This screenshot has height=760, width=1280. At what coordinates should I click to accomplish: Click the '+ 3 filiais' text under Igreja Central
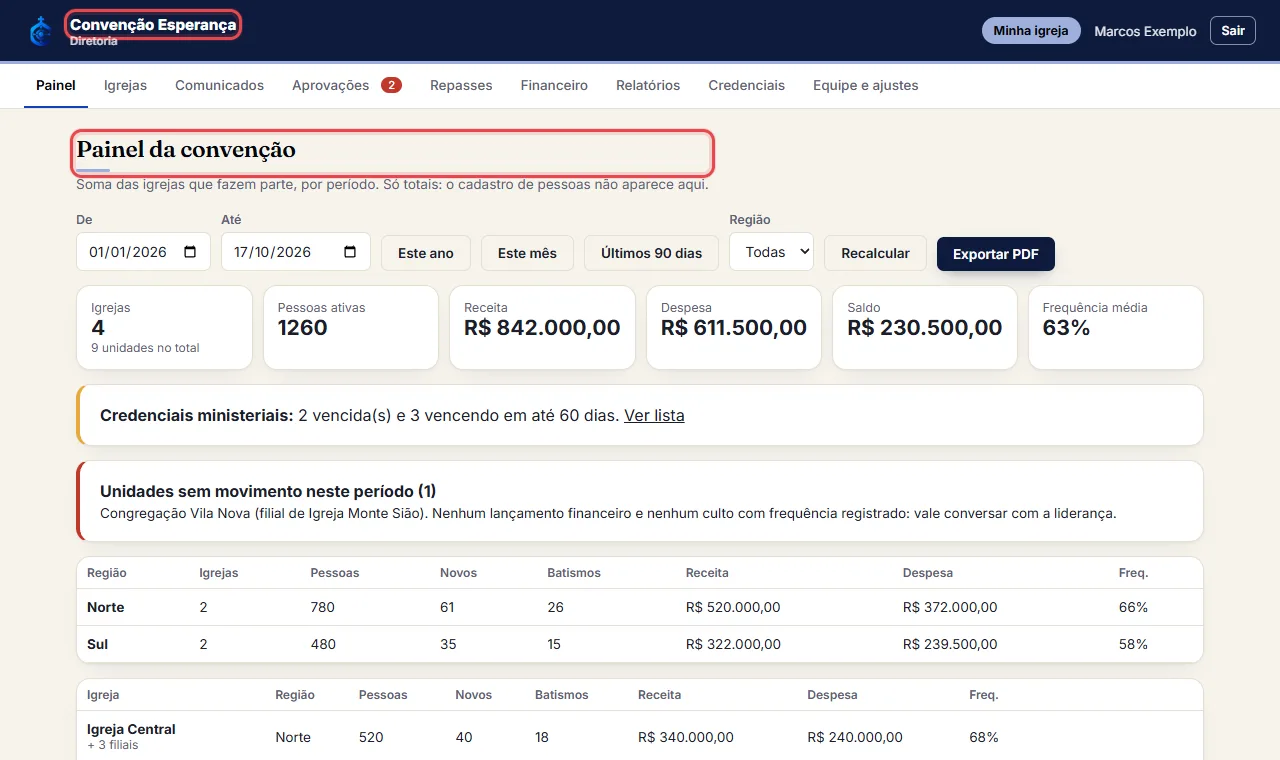[113, 745]
